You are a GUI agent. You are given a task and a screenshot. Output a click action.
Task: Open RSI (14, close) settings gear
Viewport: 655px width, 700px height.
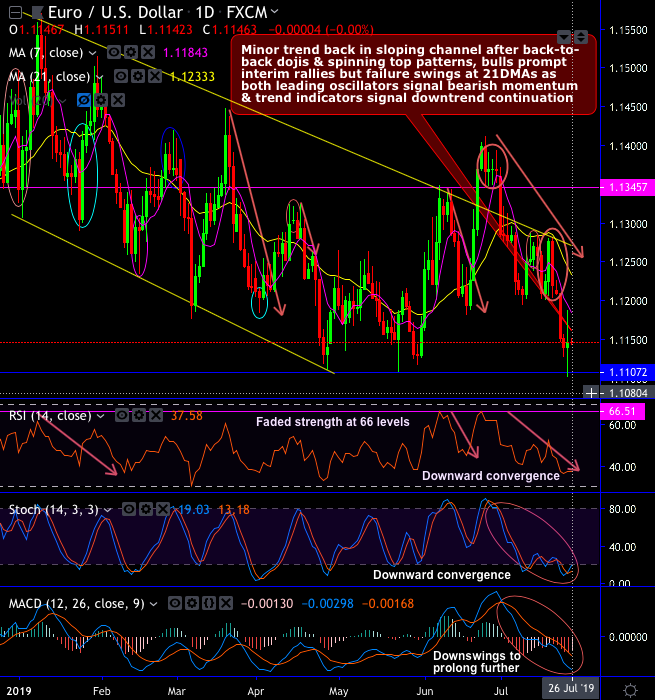click(x=139, y=416)
